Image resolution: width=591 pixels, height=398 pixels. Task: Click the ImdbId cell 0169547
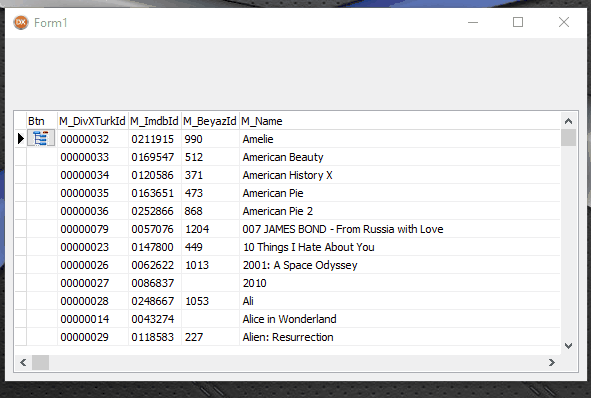click(155, 157)
